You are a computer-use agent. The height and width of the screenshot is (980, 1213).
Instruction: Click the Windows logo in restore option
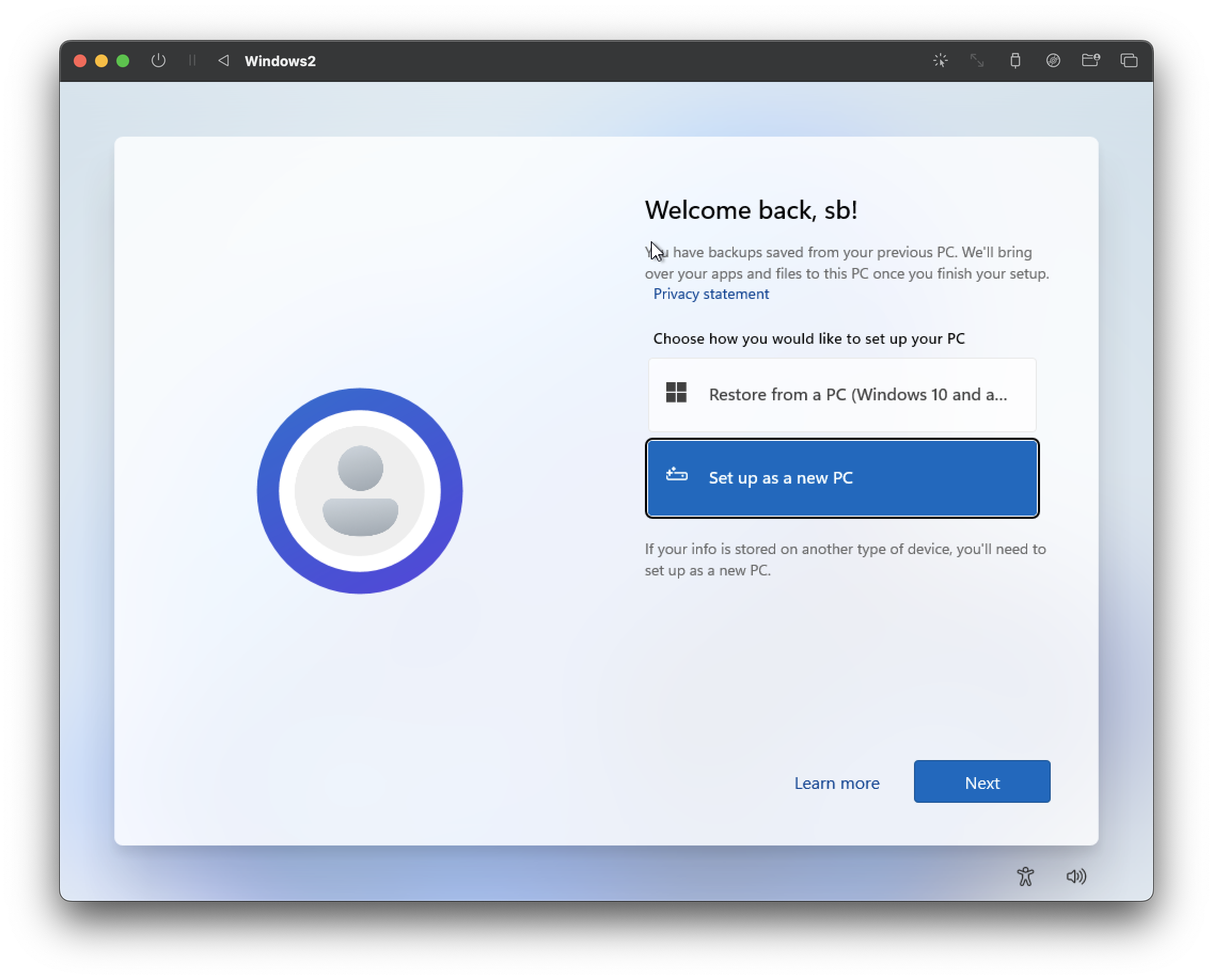tap(676, 392)
